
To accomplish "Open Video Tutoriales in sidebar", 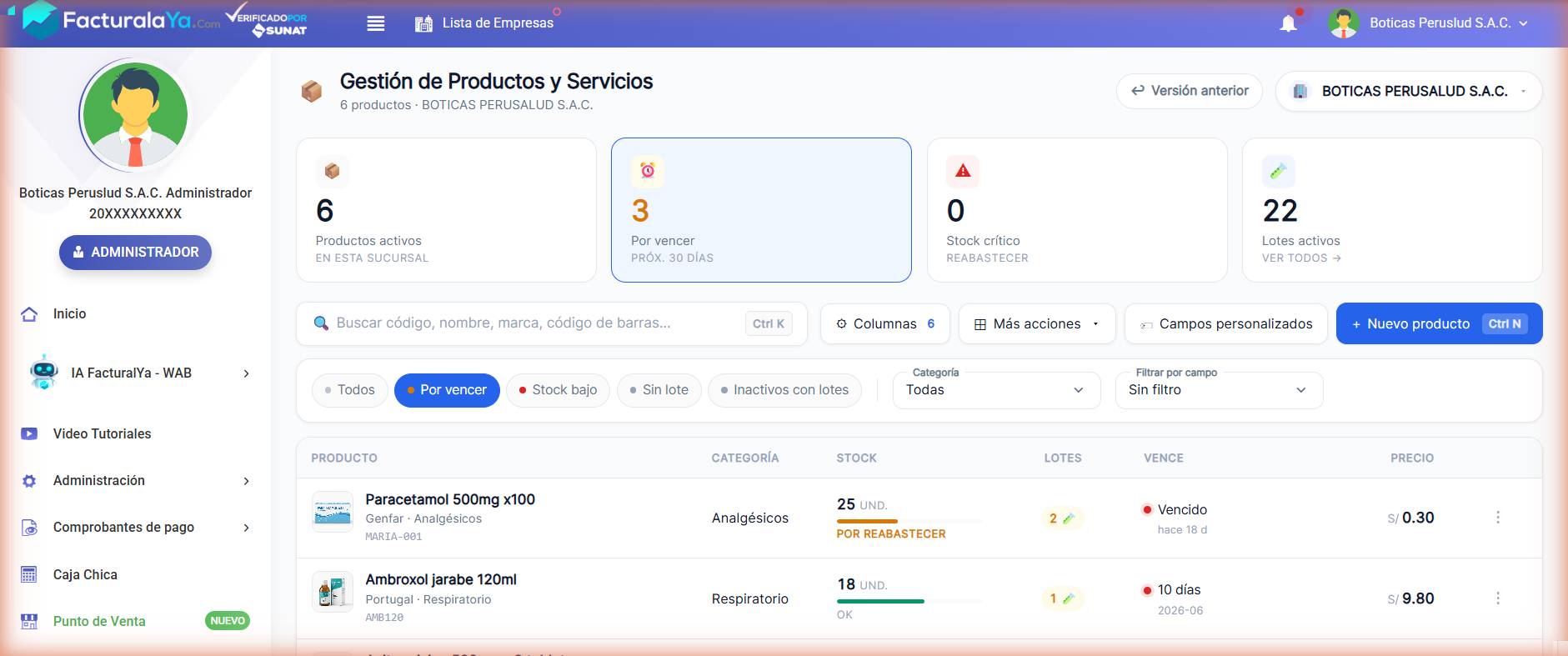I will coord(102,433).
